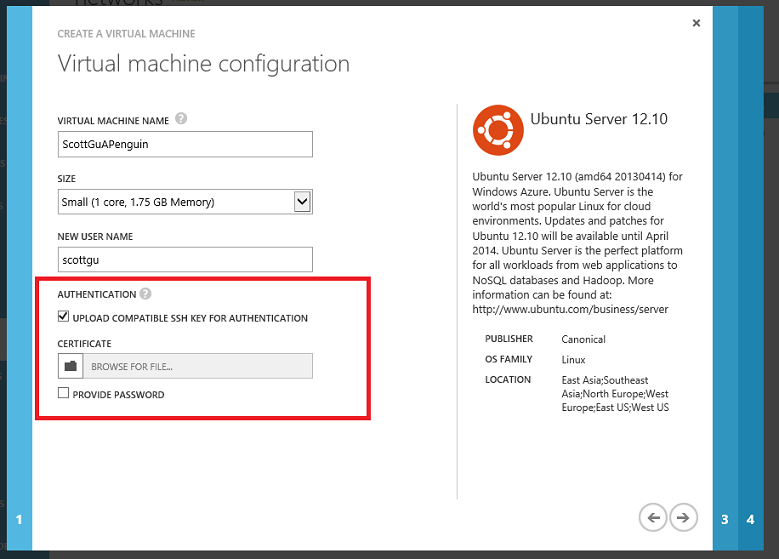Click the ubuntu.com/business/server URL text
This screenshot has width=779, height=559.
570,310
